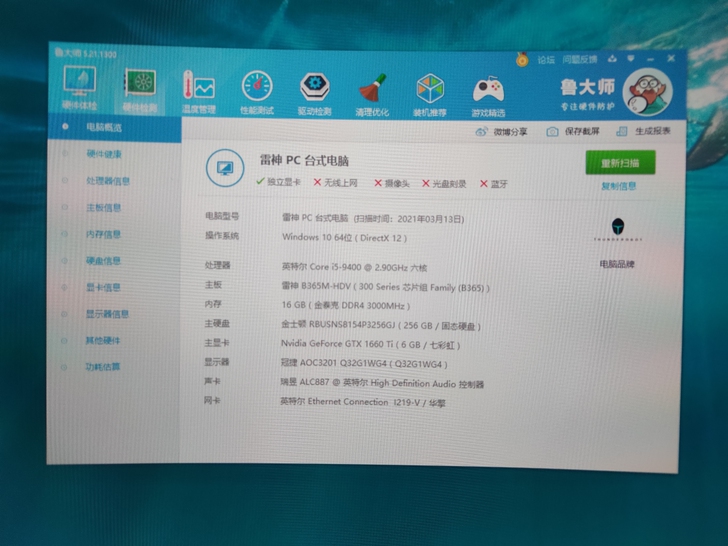The image size is (728, 546).
Task: Open the title bar dropdown menu arrow
Action: point(631,58)
